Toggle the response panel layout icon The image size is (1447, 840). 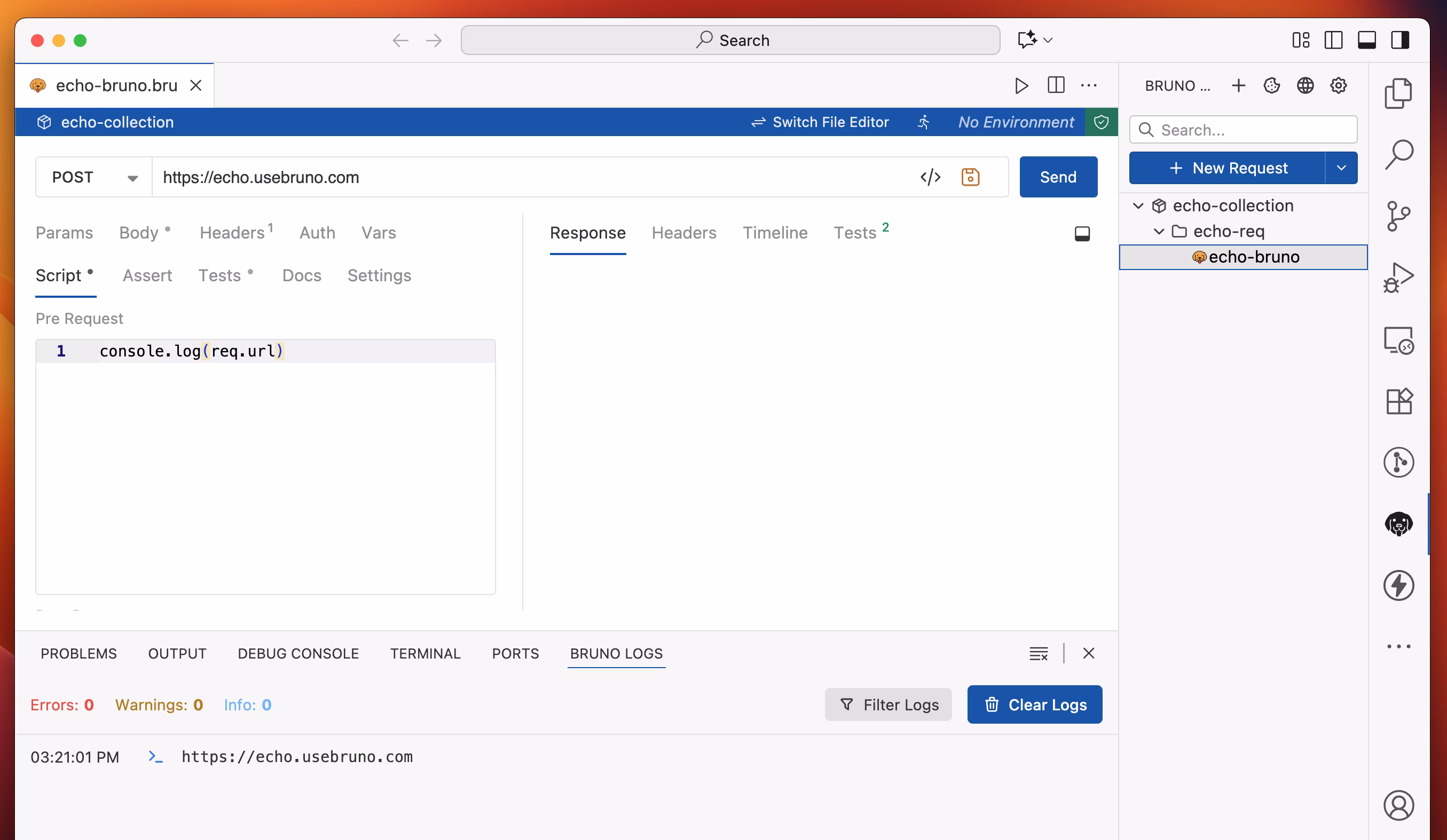(x=1082, y=234)
